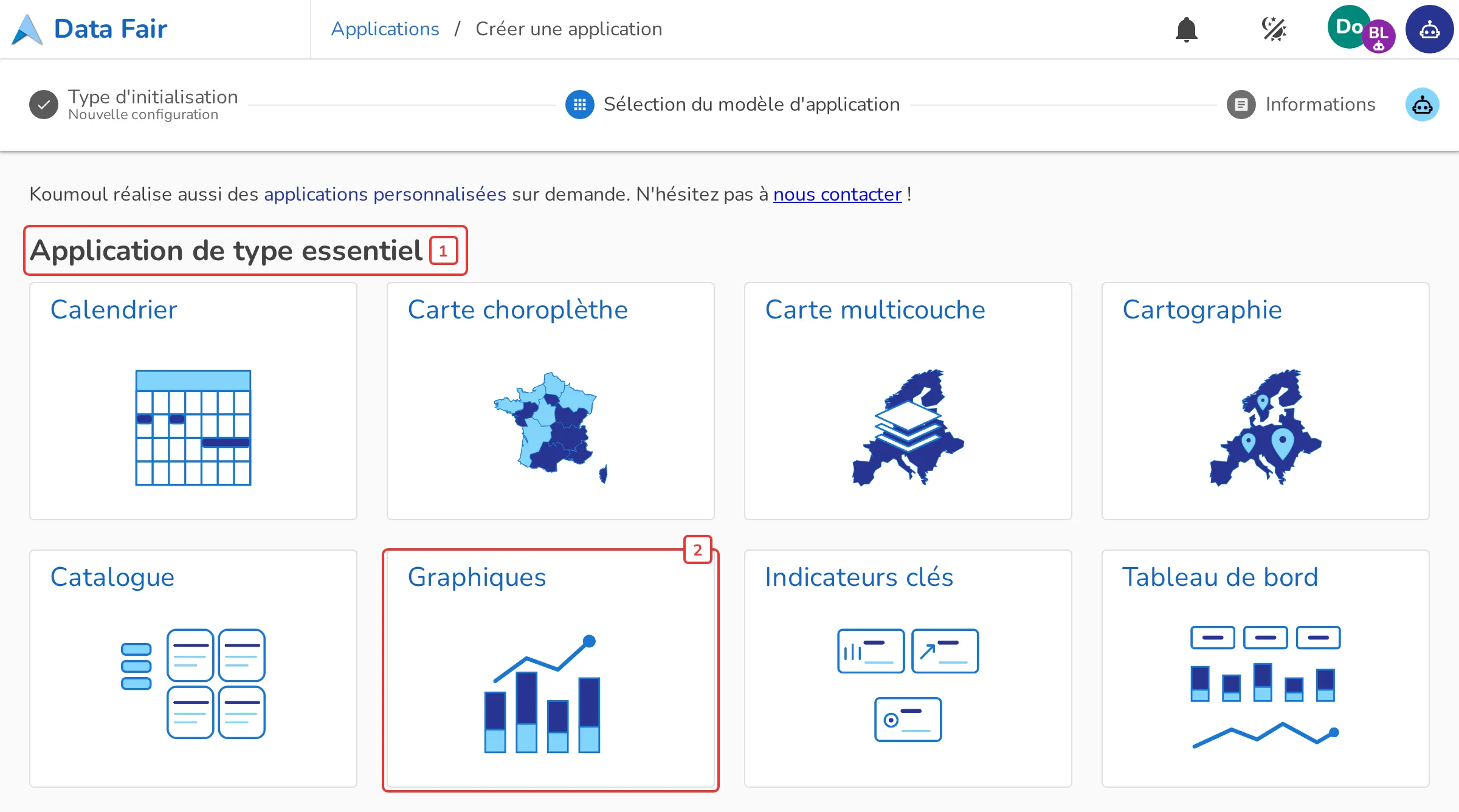Click 'Application de type essentiel' heading
The image size is (1459, 812).
[x=226, y=250]
